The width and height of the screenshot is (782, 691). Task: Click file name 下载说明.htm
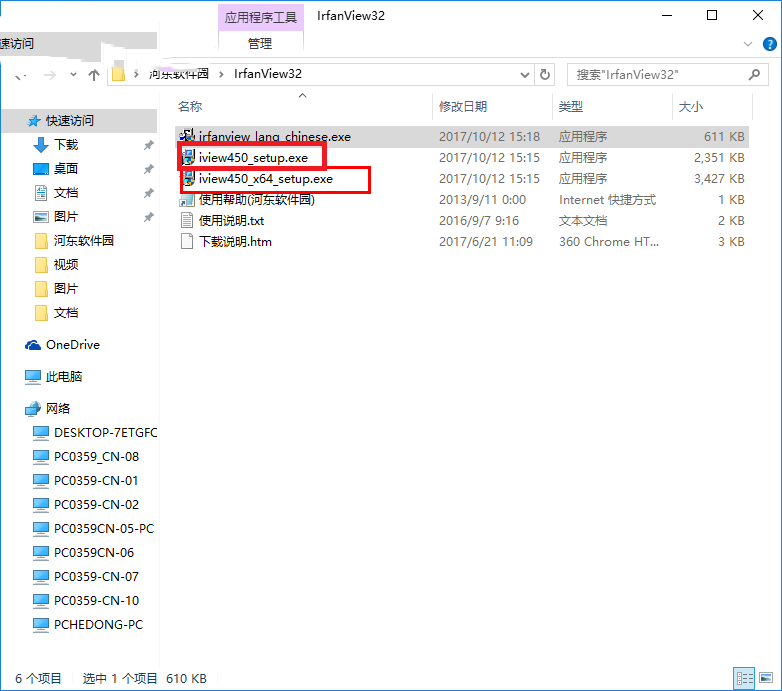(235, 241)
